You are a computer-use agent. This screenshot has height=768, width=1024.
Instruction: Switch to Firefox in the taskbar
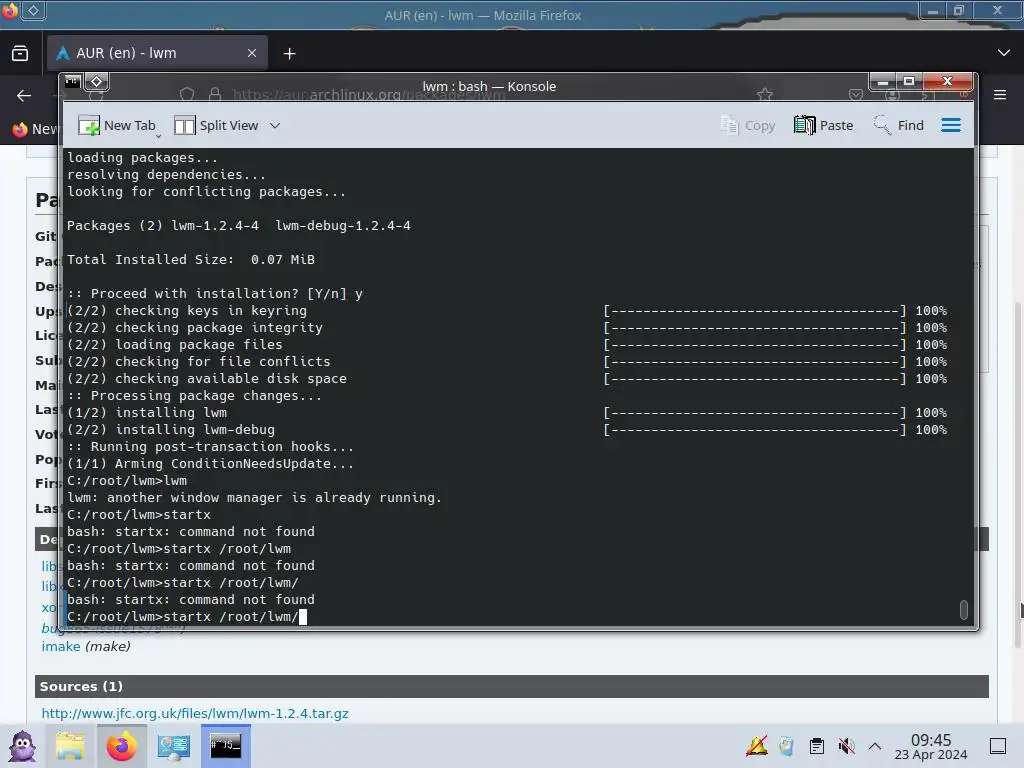point(121,746)
